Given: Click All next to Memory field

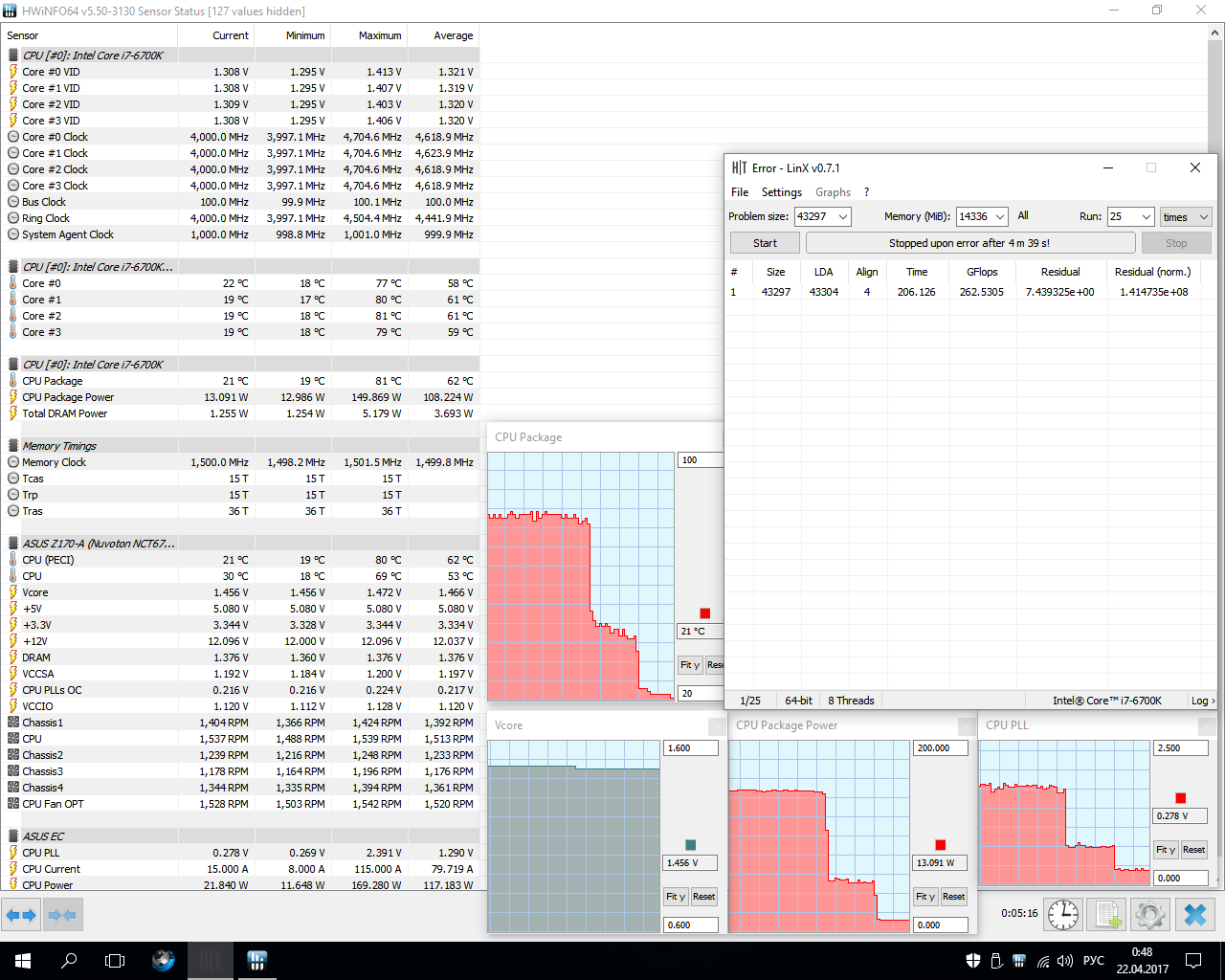Looking at the screenshot, I should coord(1023,216).
